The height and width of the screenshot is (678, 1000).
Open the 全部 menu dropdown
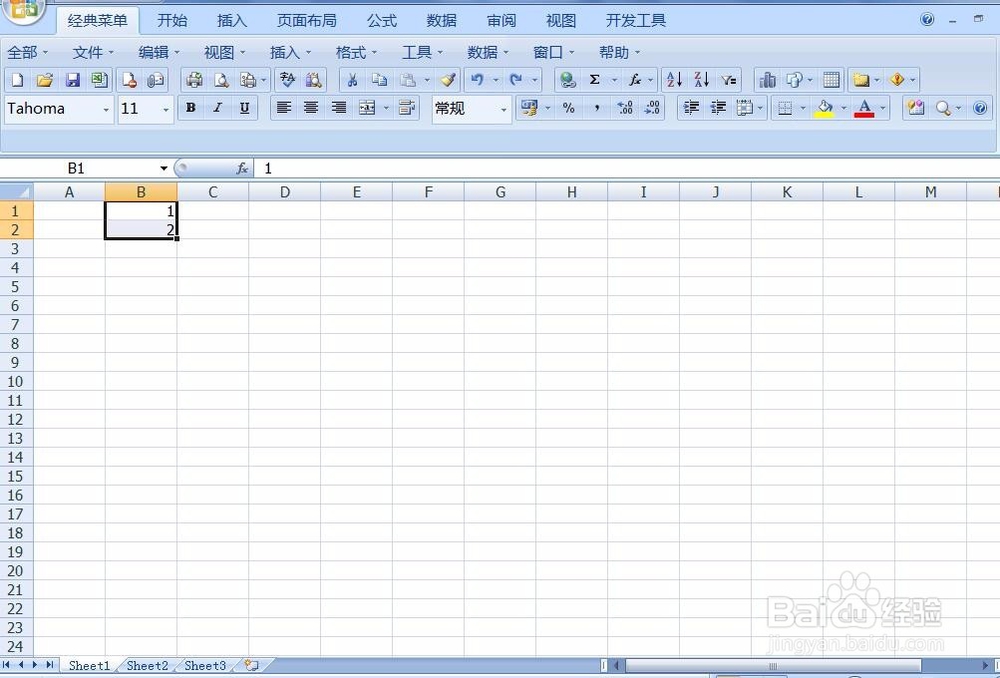click(x=27, y=52)
